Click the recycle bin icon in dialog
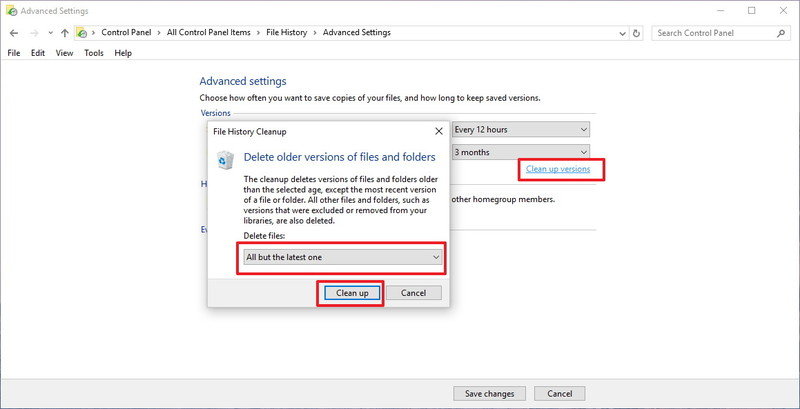The image size is (800, 409). pyautogui.click(x=226, y=160)
